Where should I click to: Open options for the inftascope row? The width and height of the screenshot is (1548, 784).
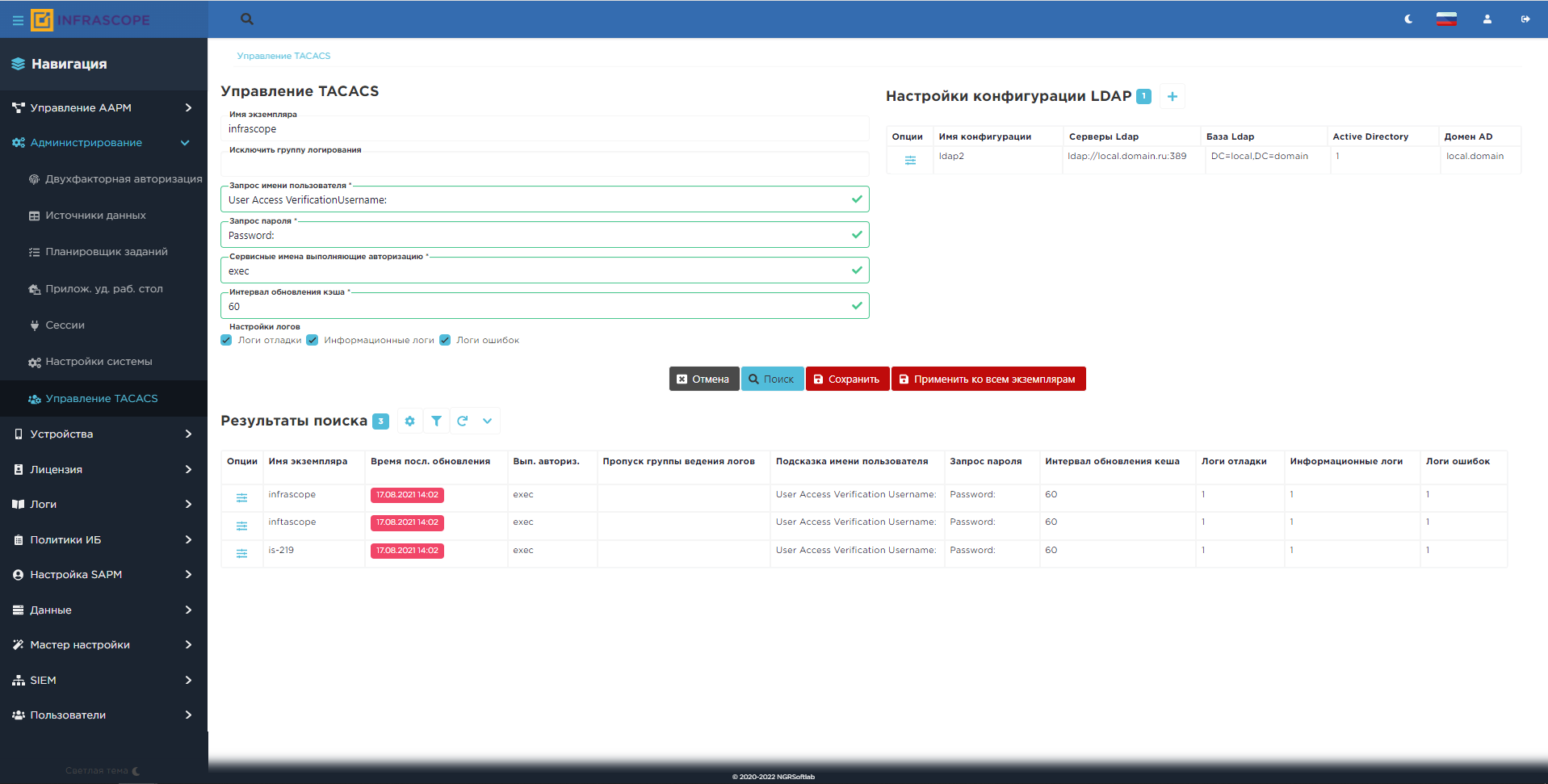click(x=241, y=526)
